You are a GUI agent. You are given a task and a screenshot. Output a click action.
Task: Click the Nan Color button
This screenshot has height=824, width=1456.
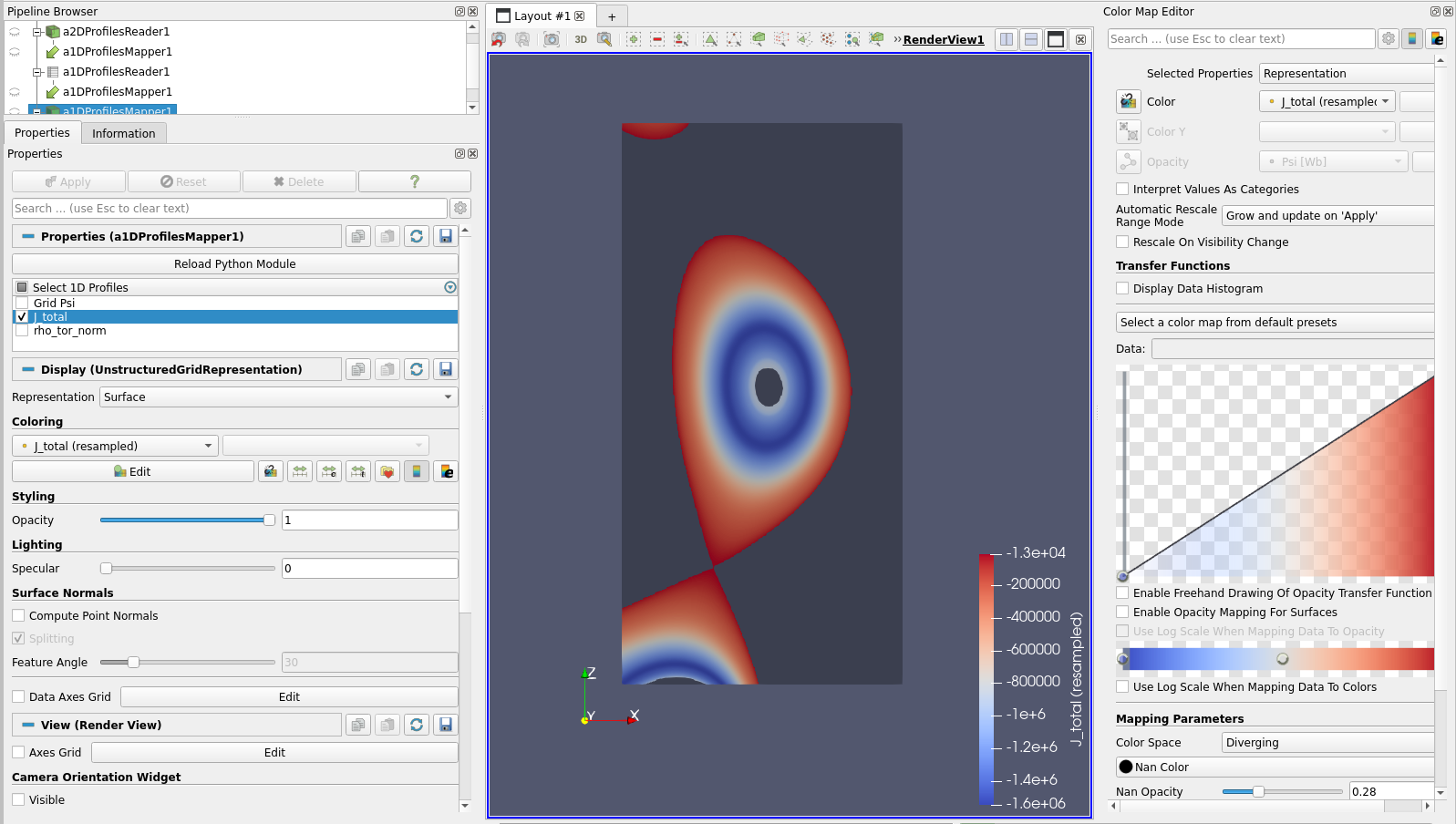(x=1275, y=767)
